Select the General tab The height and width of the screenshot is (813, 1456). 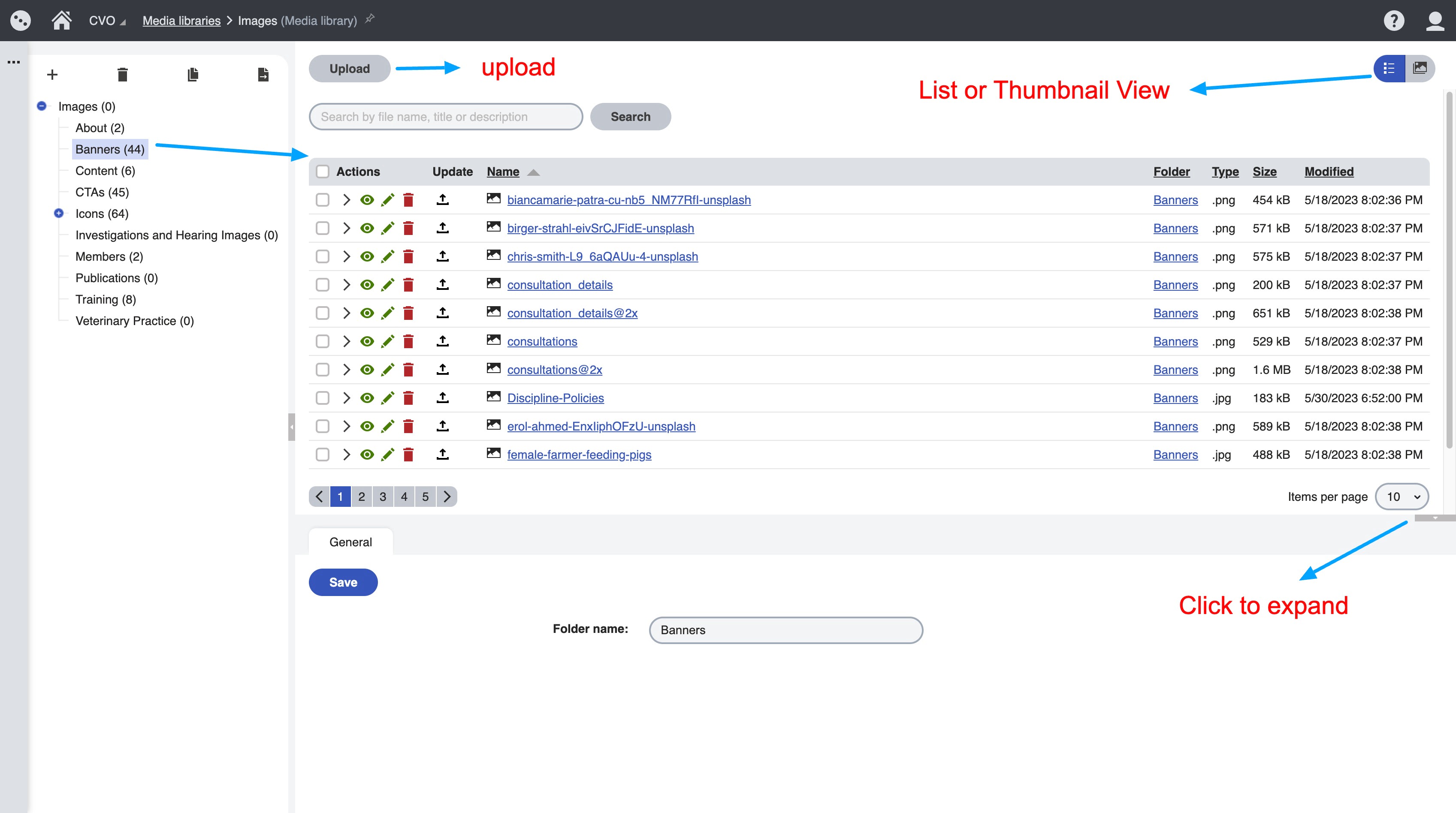[x=350, y=542]
